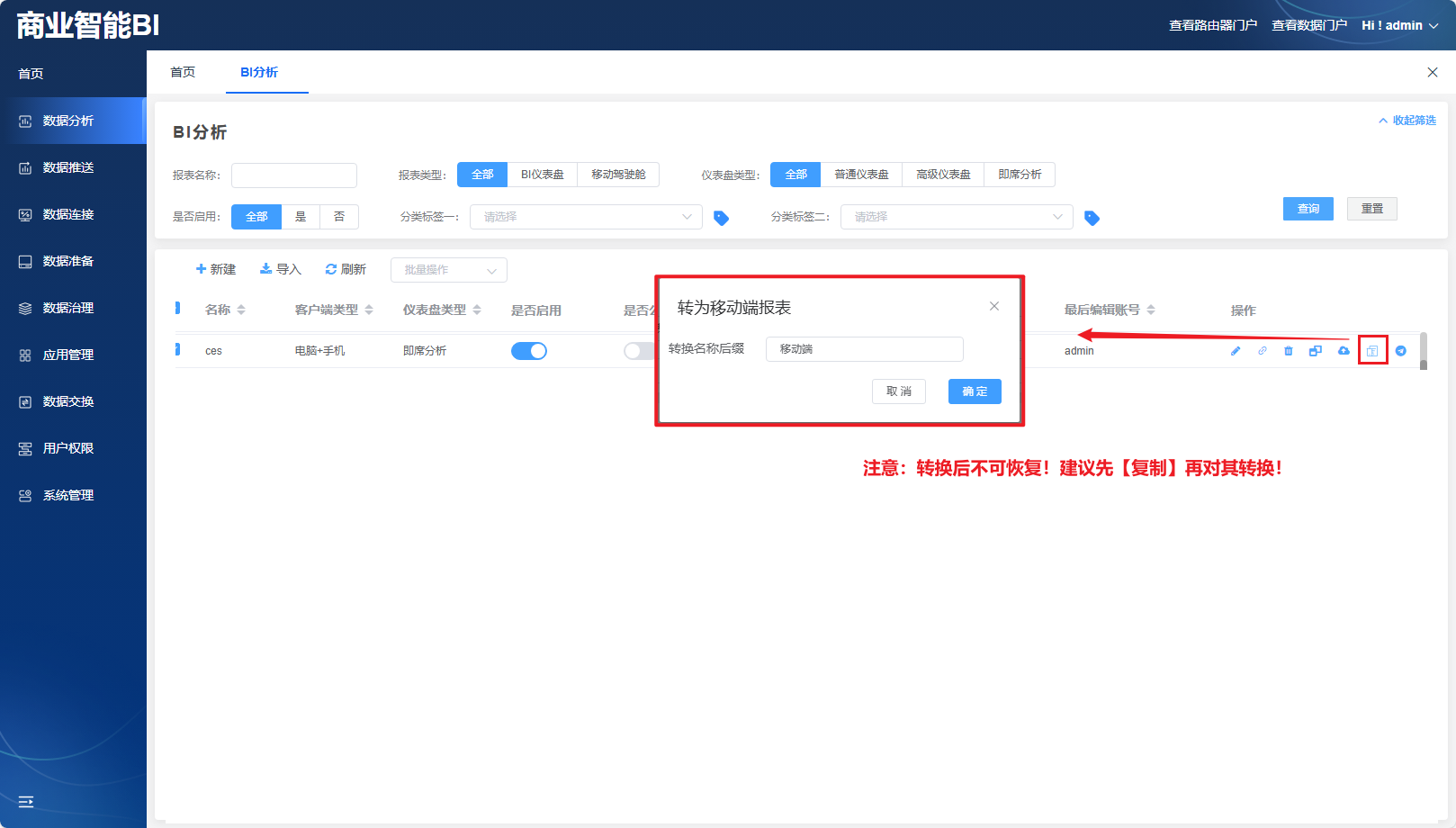This screenshot has width=1456, height=828.
Task: Open 数据推送 via its sidebar icon
Action: (25, 167)
